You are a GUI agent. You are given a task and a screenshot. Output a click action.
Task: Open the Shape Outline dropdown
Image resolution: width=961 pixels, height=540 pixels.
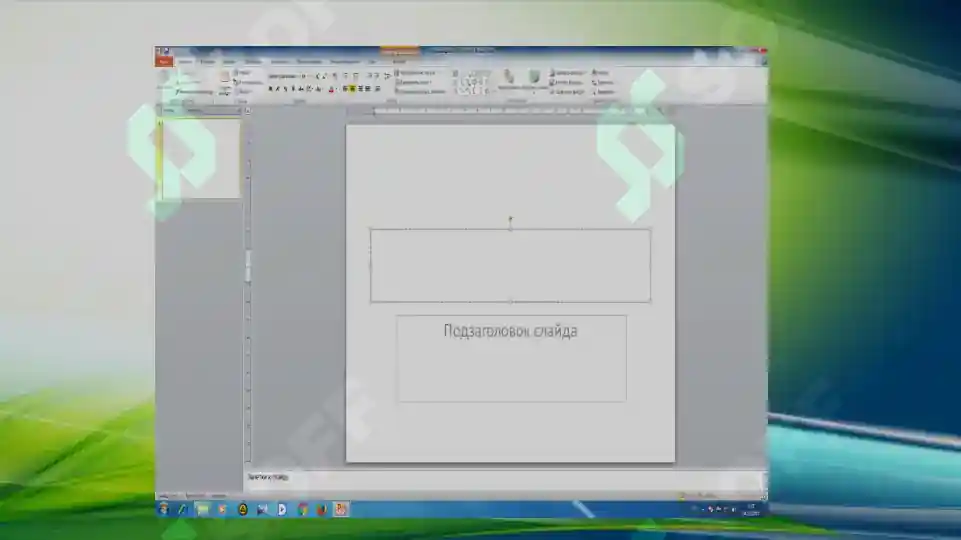pos(566,82)
